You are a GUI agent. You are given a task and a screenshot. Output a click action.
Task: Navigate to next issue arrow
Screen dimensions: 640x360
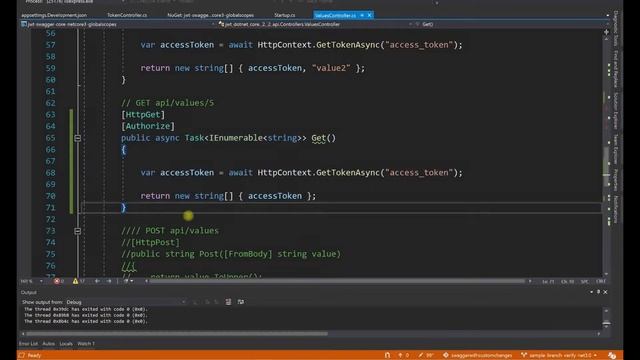109,281
